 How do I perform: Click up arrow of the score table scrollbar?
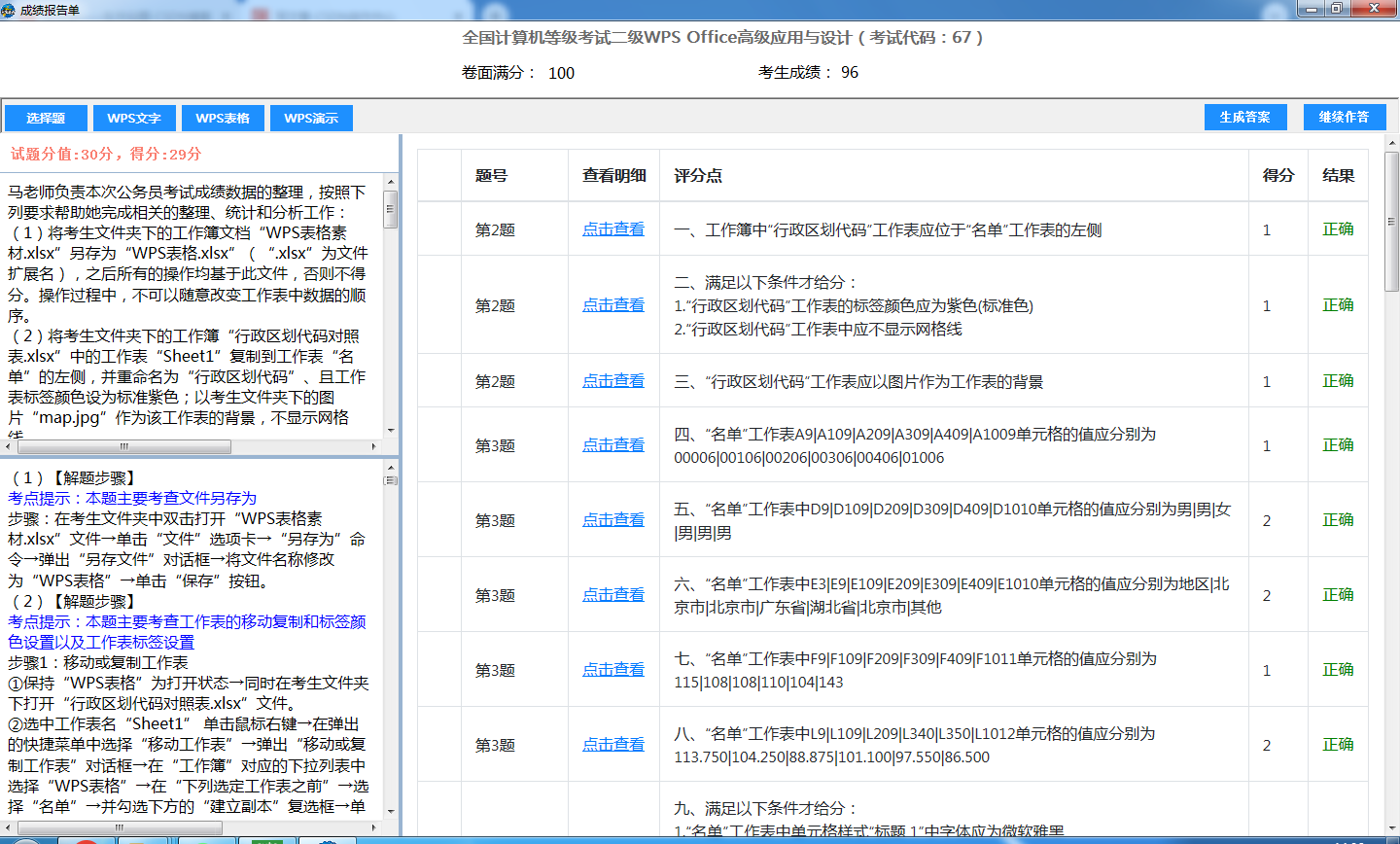point(1391,142)
